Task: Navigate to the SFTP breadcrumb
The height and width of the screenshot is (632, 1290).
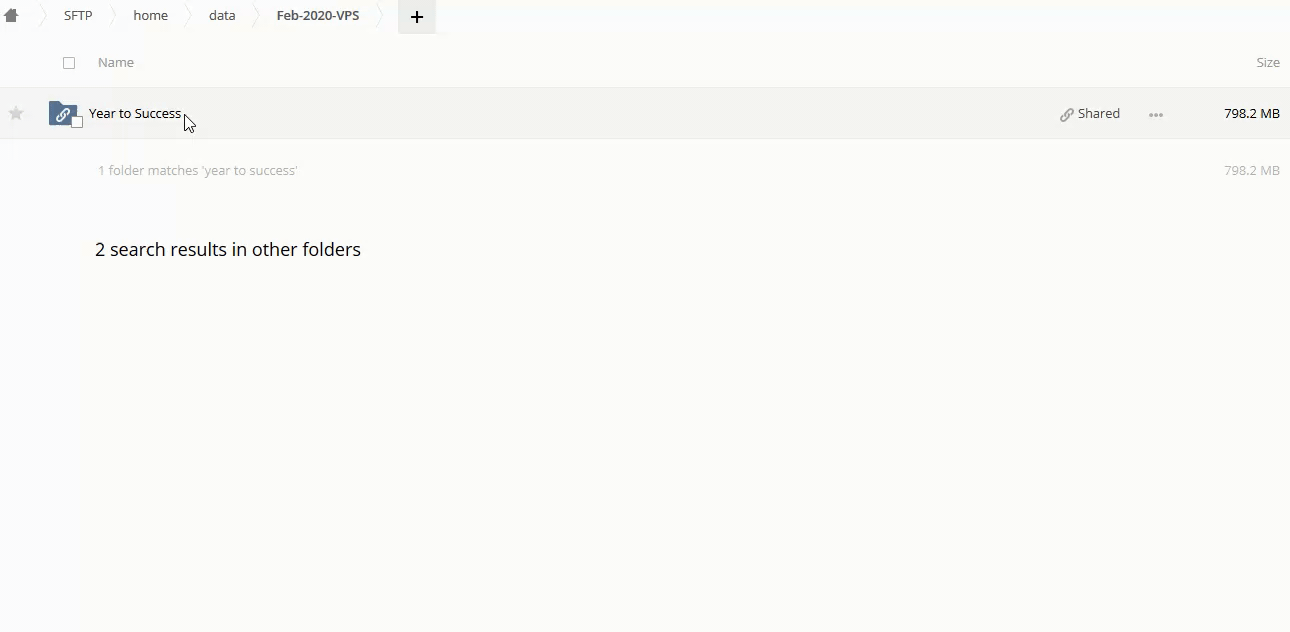Action: [x=78, y=16]
